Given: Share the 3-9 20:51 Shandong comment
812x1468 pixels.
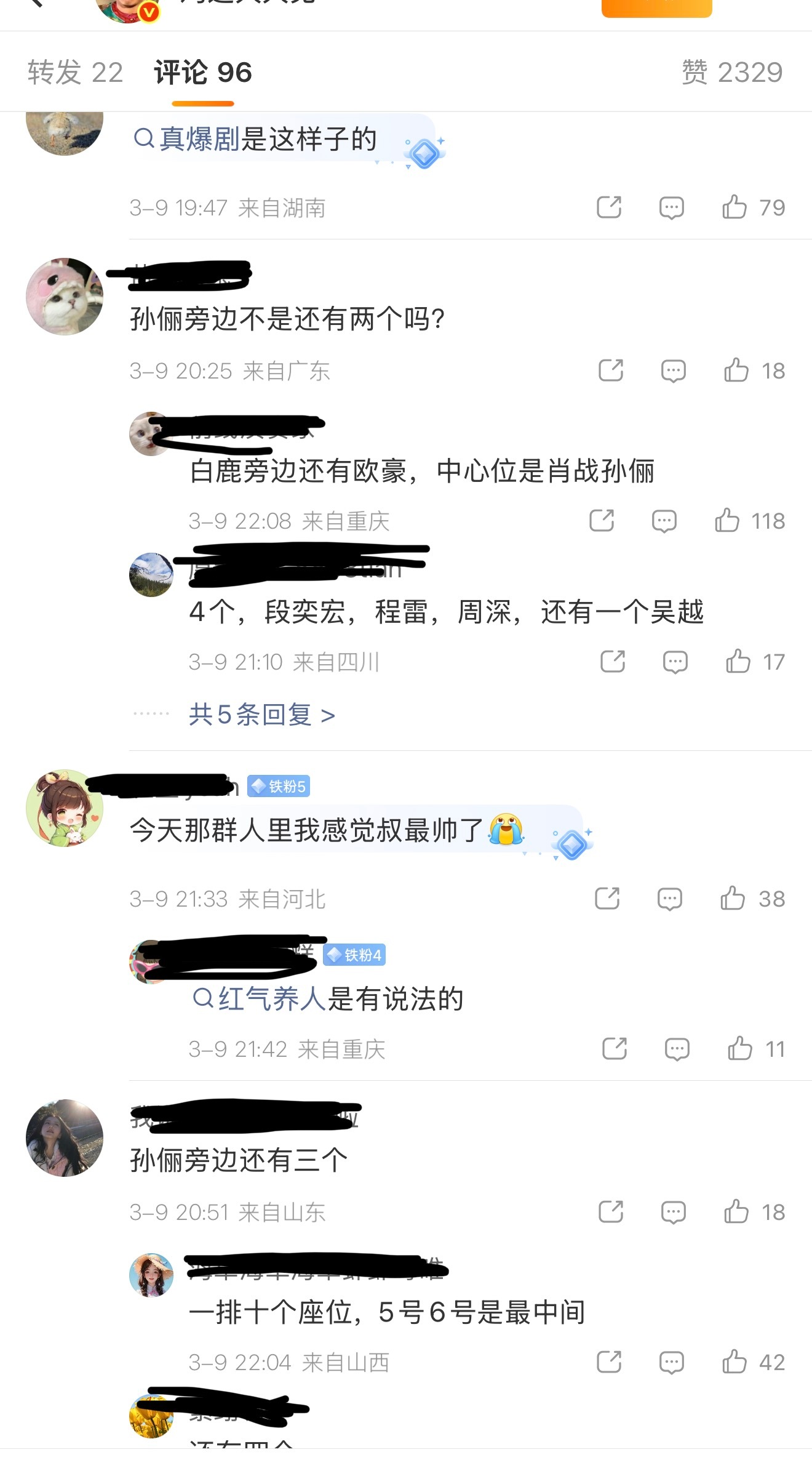Looking at the screenshot, I should [611, 1212].
